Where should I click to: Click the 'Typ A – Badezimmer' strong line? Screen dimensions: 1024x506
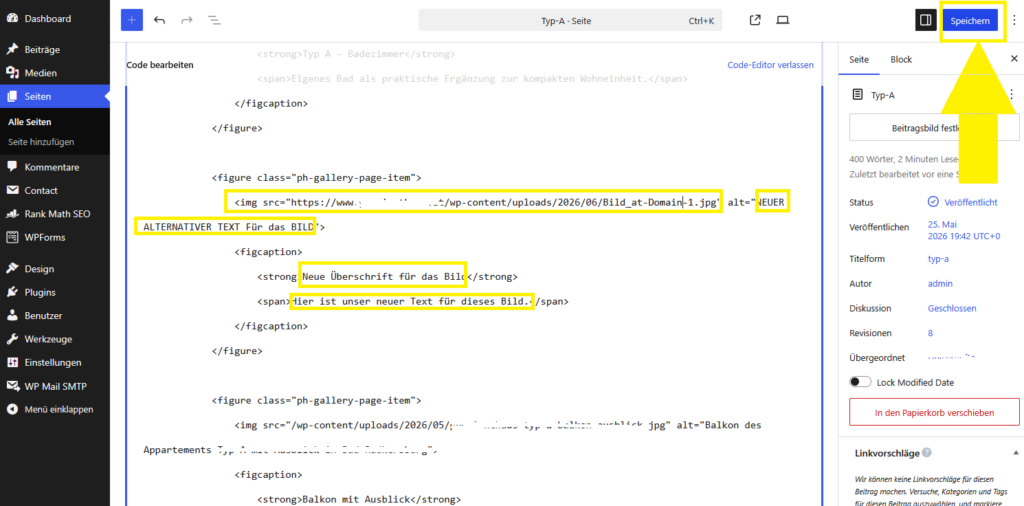[x=356, y=54]
